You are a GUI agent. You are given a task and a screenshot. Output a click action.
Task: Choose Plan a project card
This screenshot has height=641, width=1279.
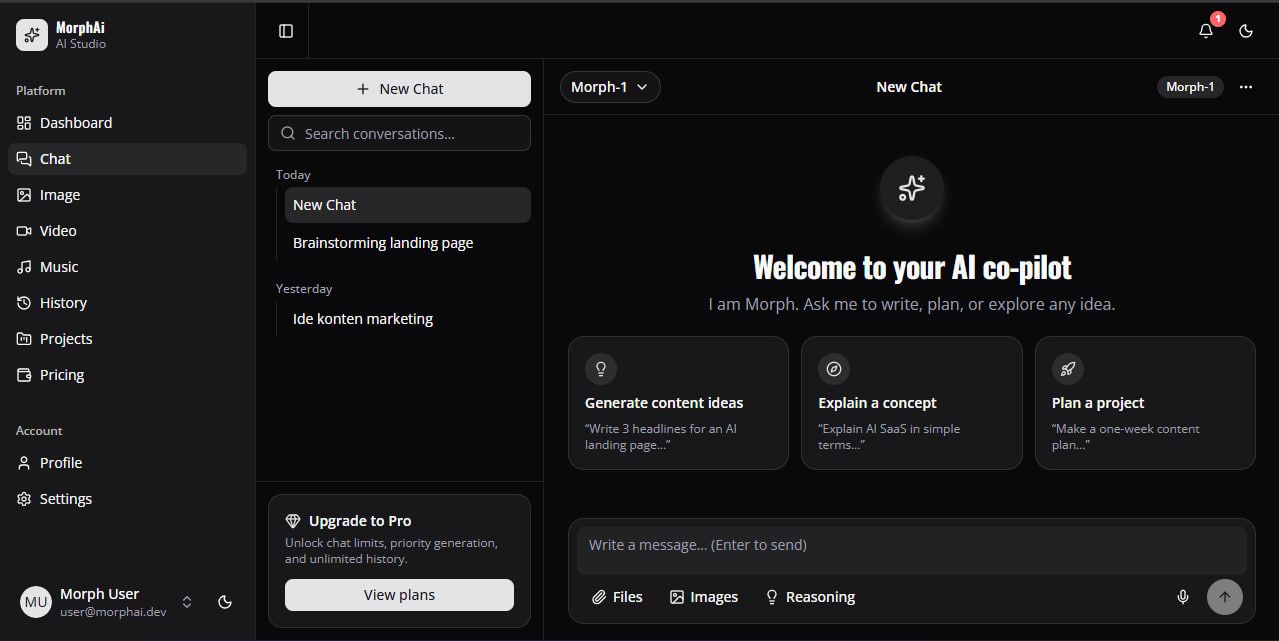coord(1145,403)
